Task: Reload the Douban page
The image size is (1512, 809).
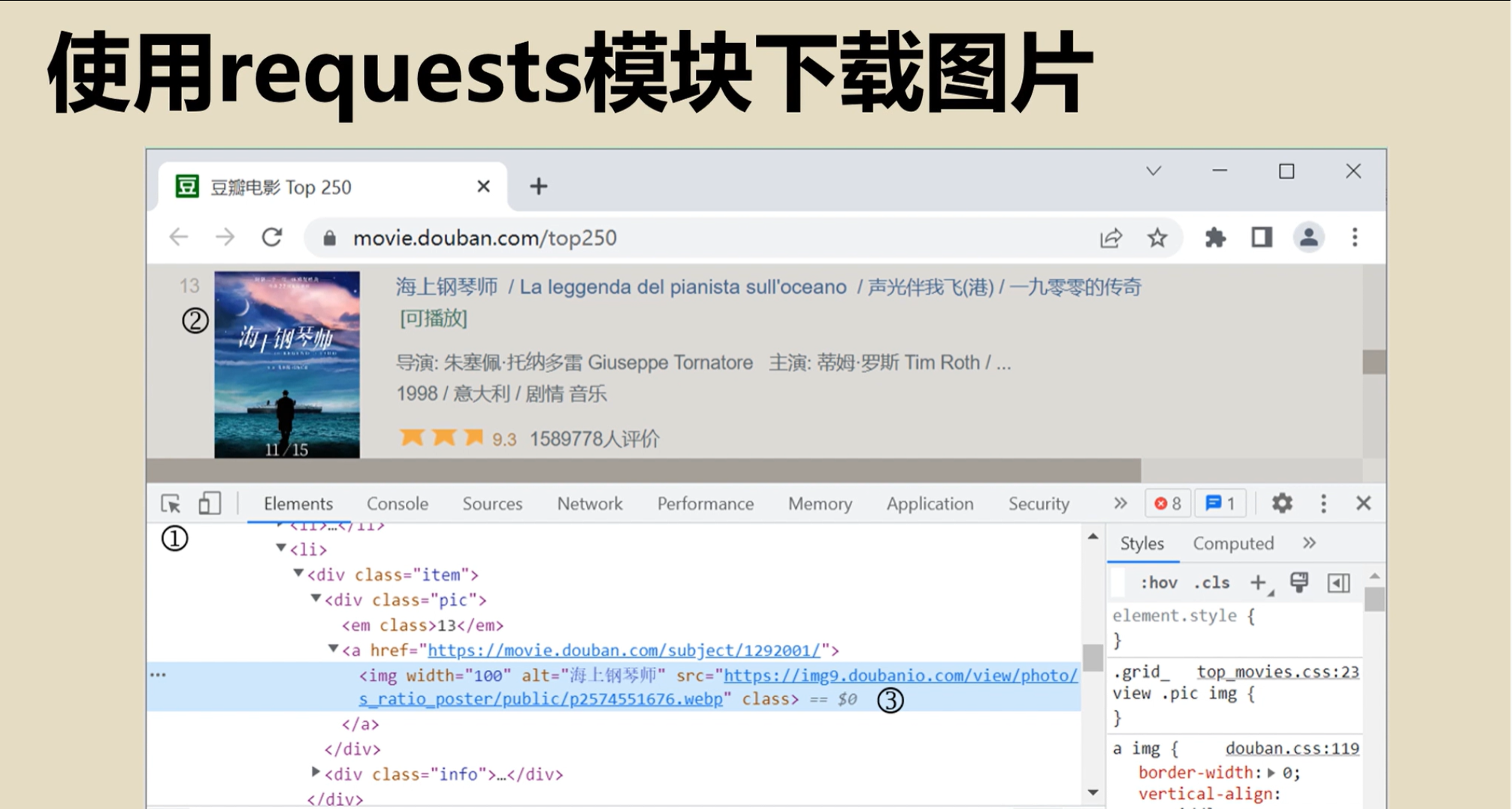Action: coord(272,238)
